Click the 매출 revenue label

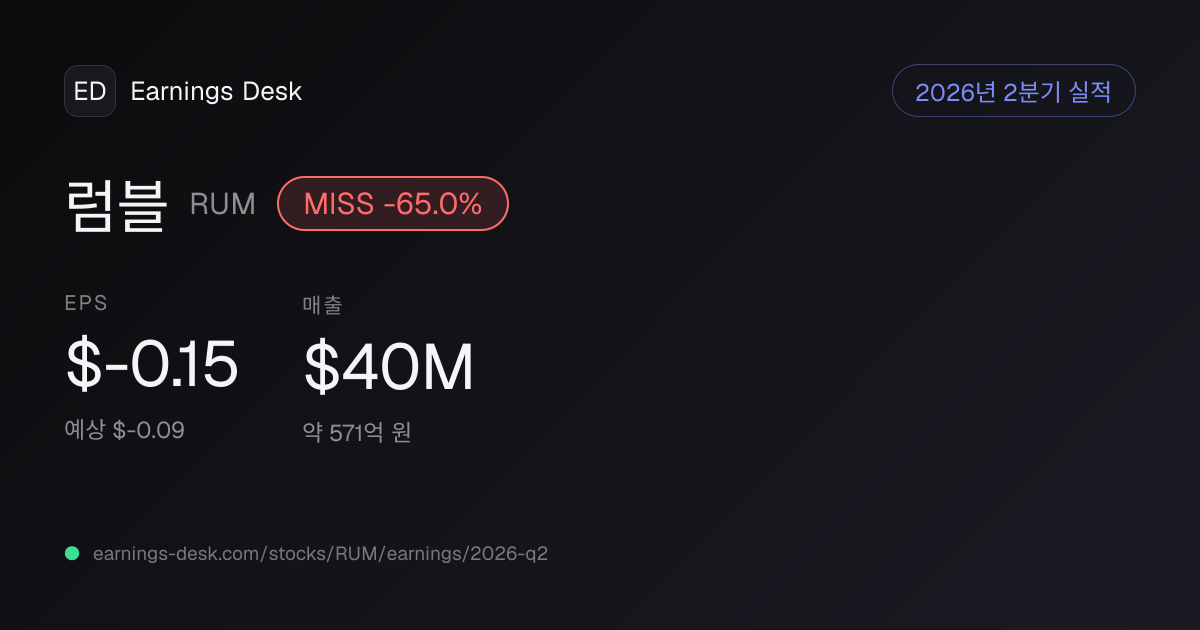point(323,305)
